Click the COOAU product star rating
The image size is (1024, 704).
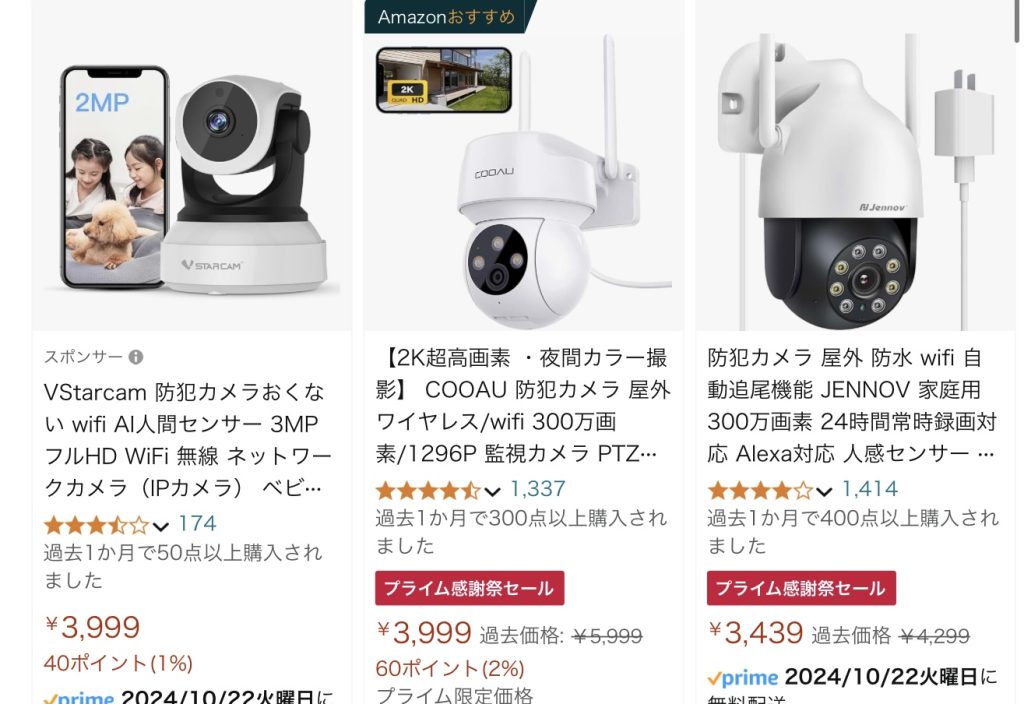coord(428,490)
